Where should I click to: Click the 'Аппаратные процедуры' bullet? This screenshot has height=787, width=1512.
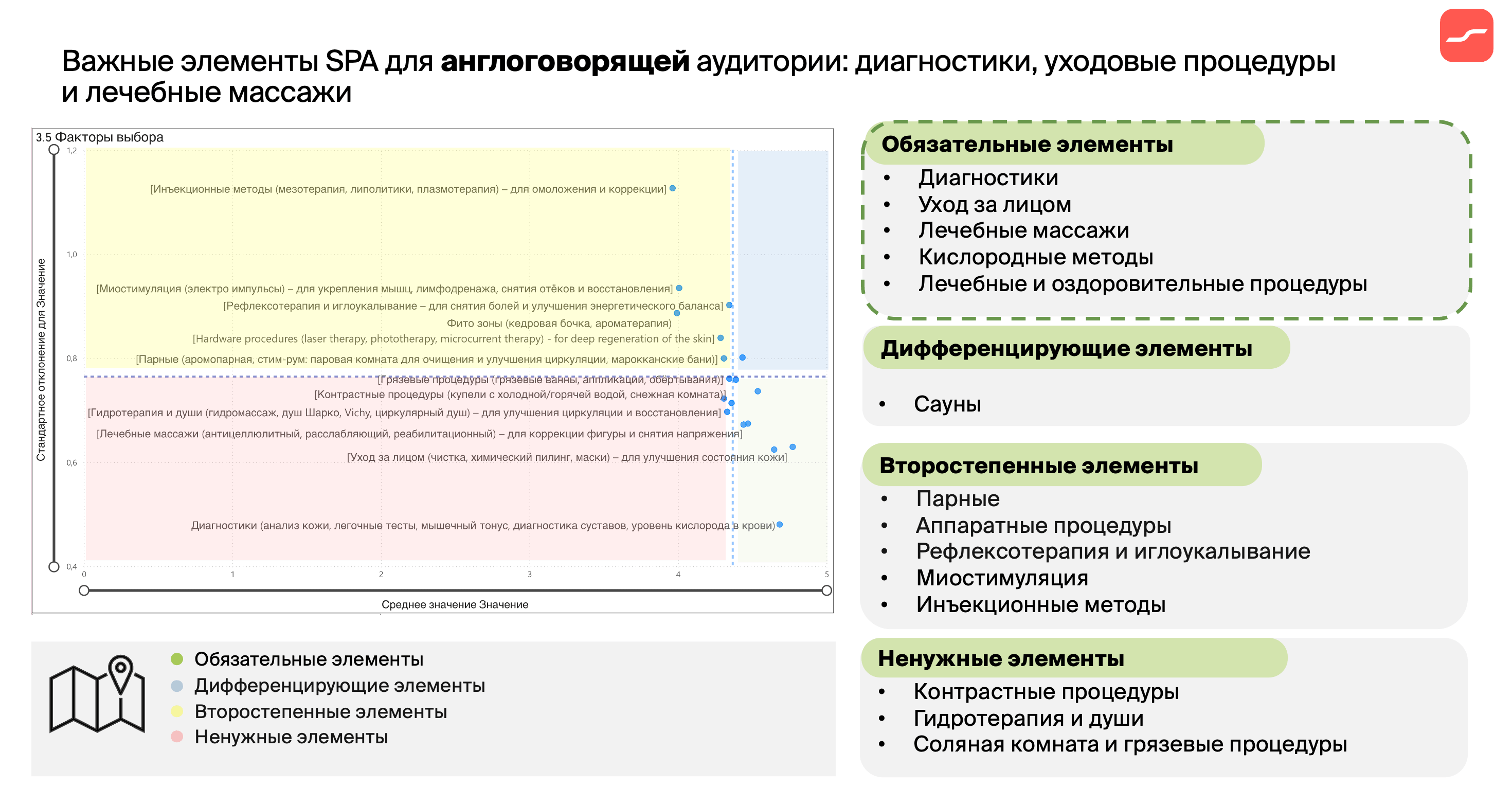tap(1043, 526)
